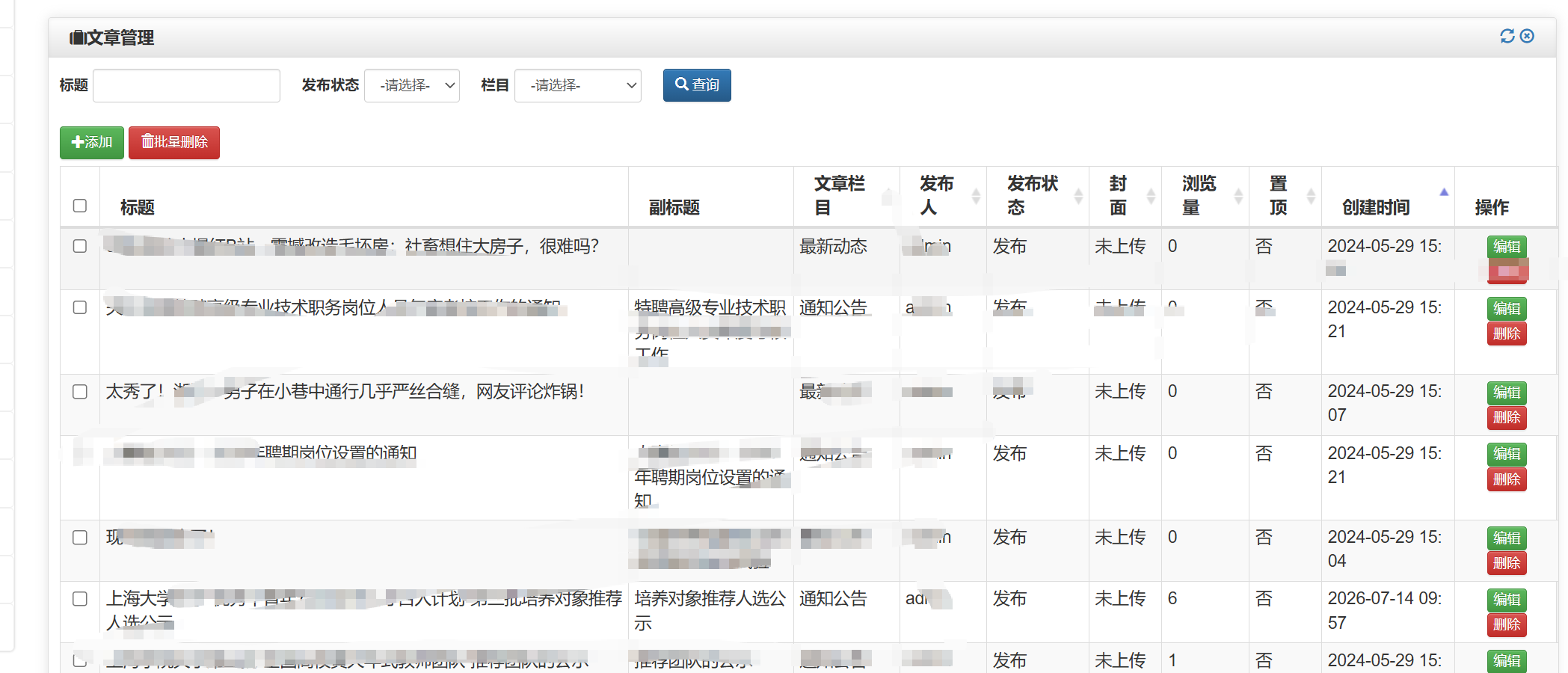Sort by 发布状态 column
The image size is (1568, 673).
click(x=1038, y=196)
